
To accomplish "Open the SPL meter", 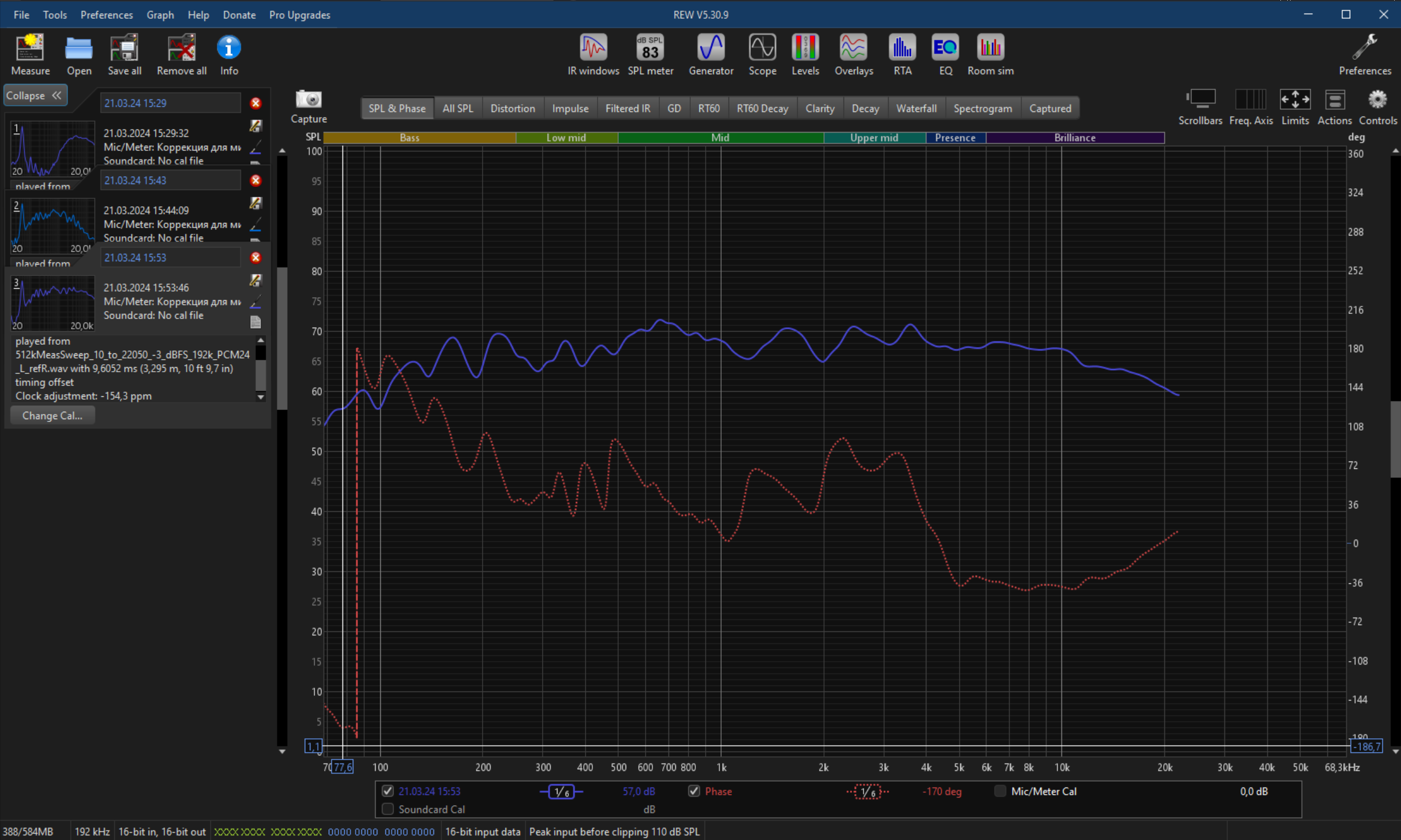I will [650, 55].
